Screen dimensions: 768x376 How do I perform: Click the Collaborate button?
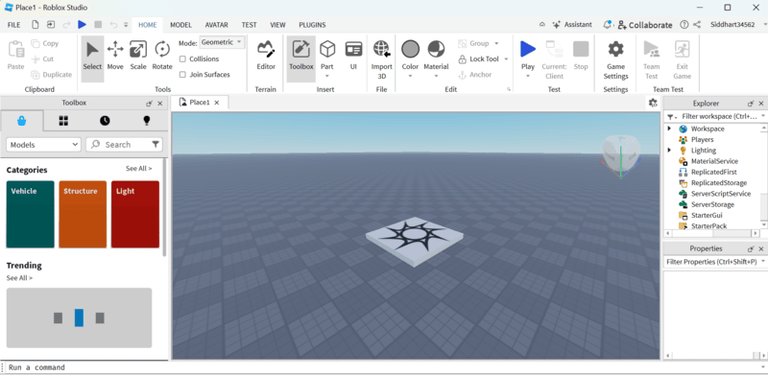coord(645,24)
